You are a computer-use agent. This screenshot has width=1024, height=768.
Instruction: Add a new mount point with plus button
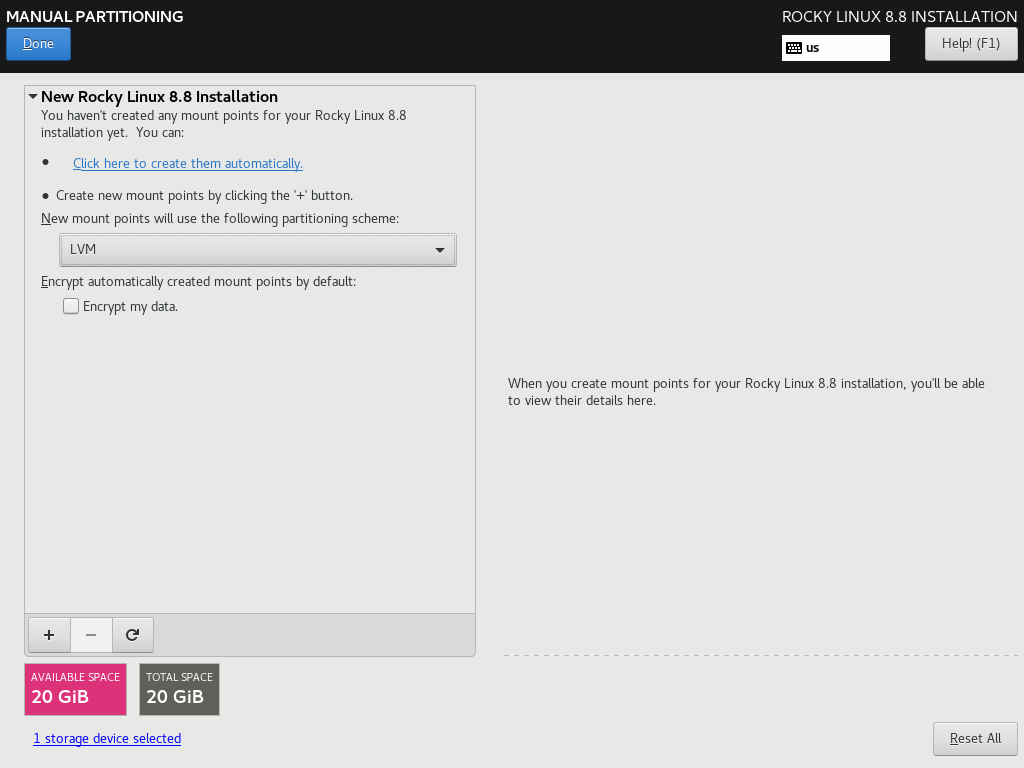point(49,635)
